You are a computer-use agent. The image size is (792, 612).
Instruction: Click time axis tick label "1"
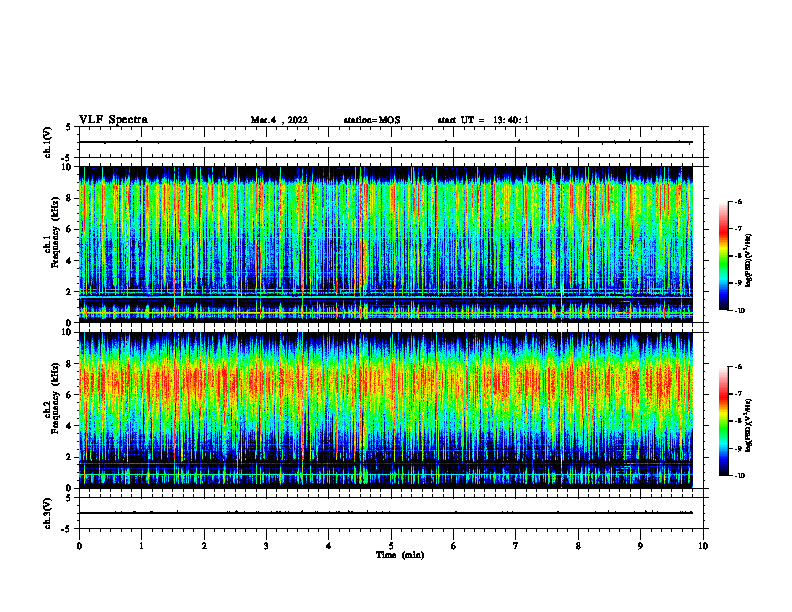(141, 546)
